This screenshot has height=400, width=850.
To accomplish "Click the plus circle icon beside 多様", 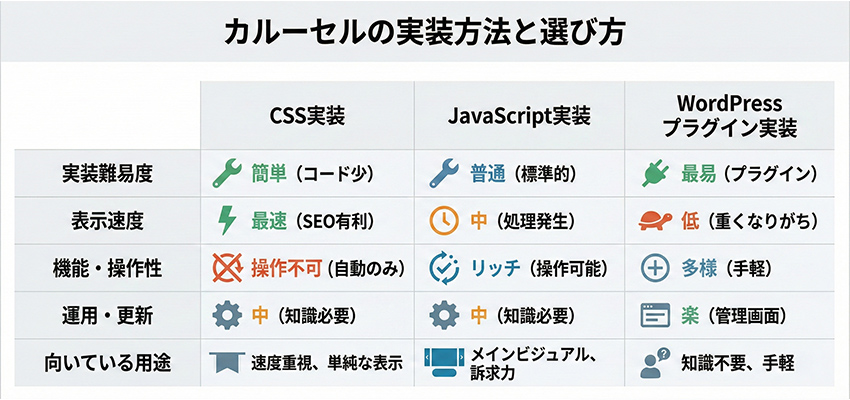I will point(654,268).
